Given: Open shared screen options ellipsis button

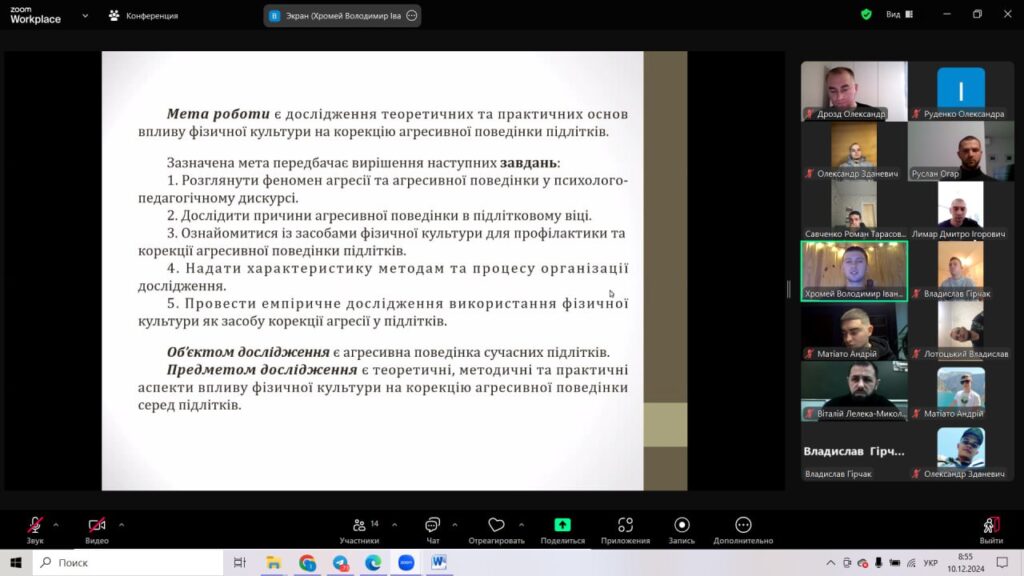Looking at the screenshot, I should point(411,16).
